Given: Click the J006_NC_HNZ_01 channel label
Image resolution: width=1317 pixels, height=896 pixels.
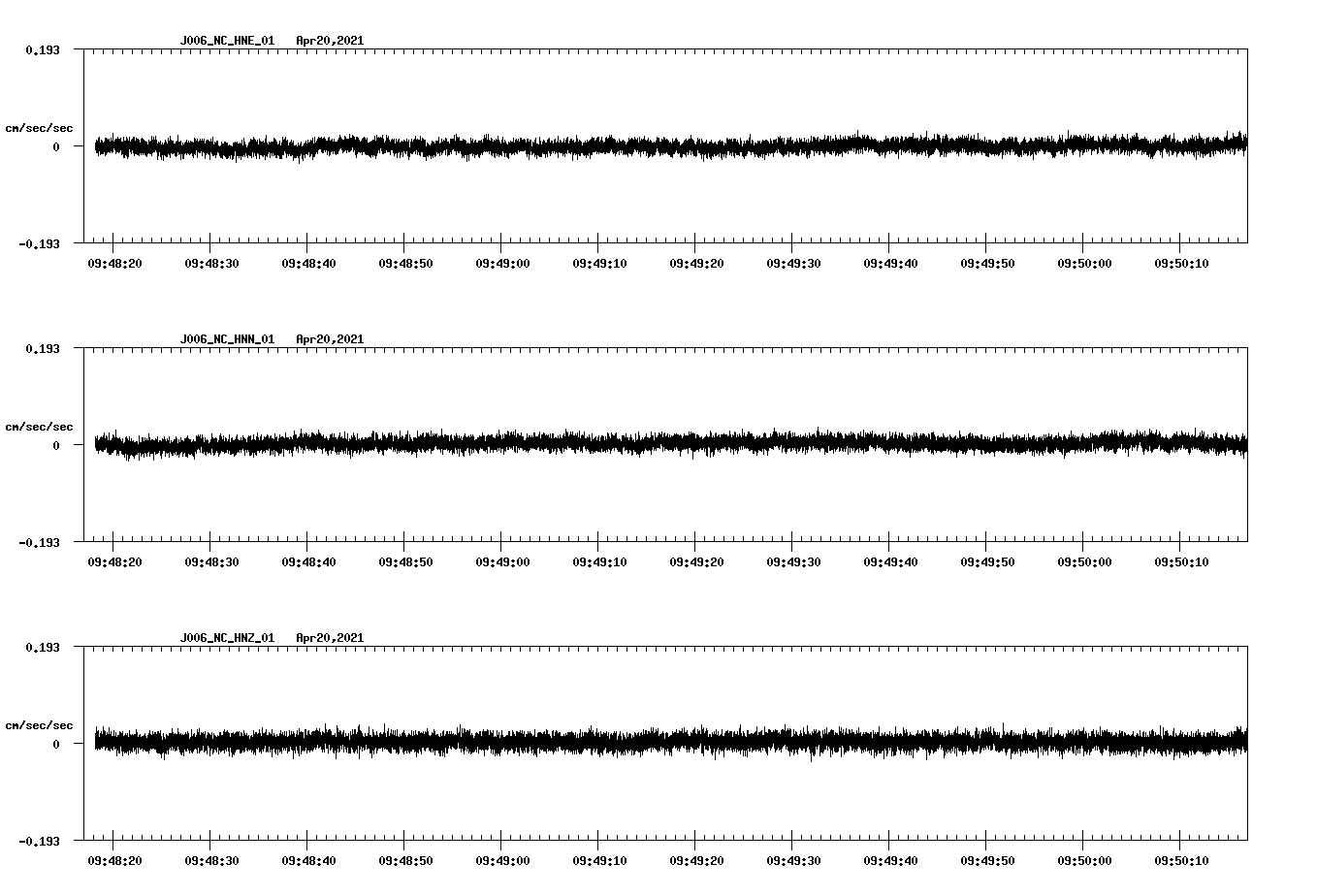Looking at the screenshot, I should click(x=226, y=637).
